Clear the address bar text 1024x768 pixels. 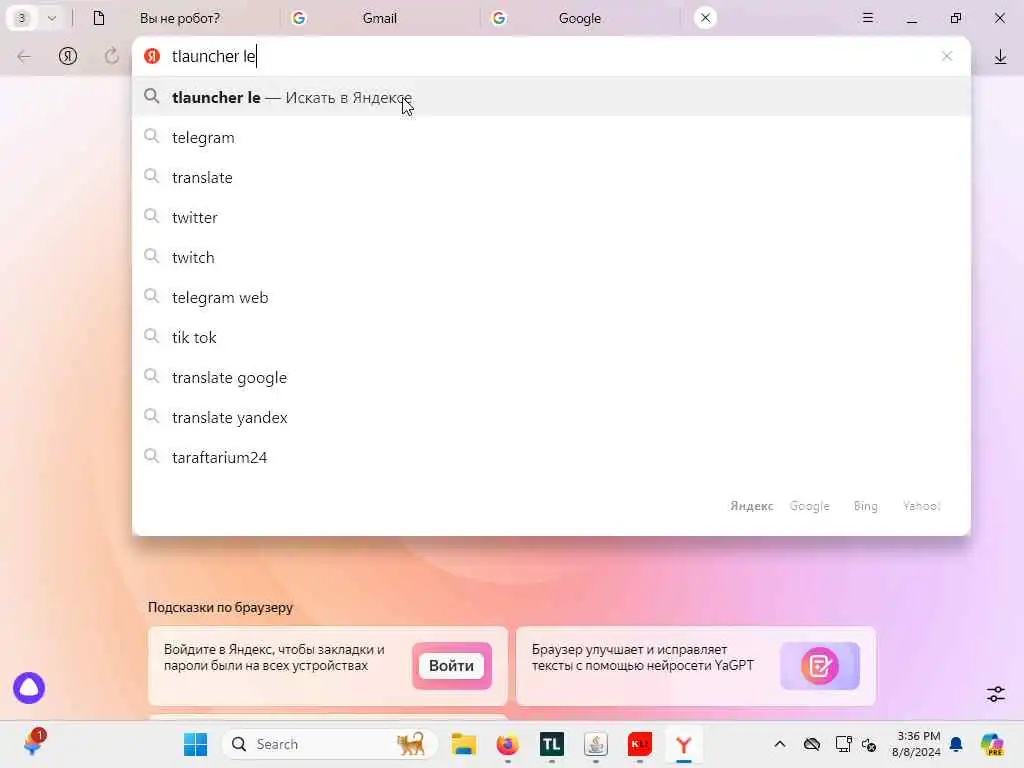(x=947, y=56)
